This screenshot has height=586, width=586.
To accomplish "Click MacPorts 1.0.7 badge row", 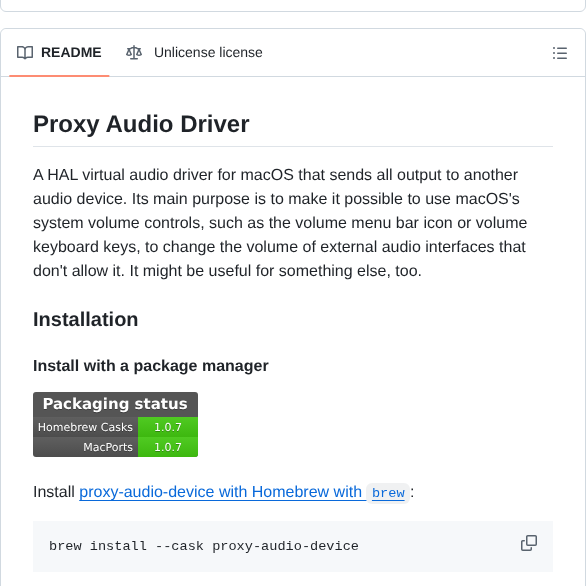I will click(x=115, y=447).
